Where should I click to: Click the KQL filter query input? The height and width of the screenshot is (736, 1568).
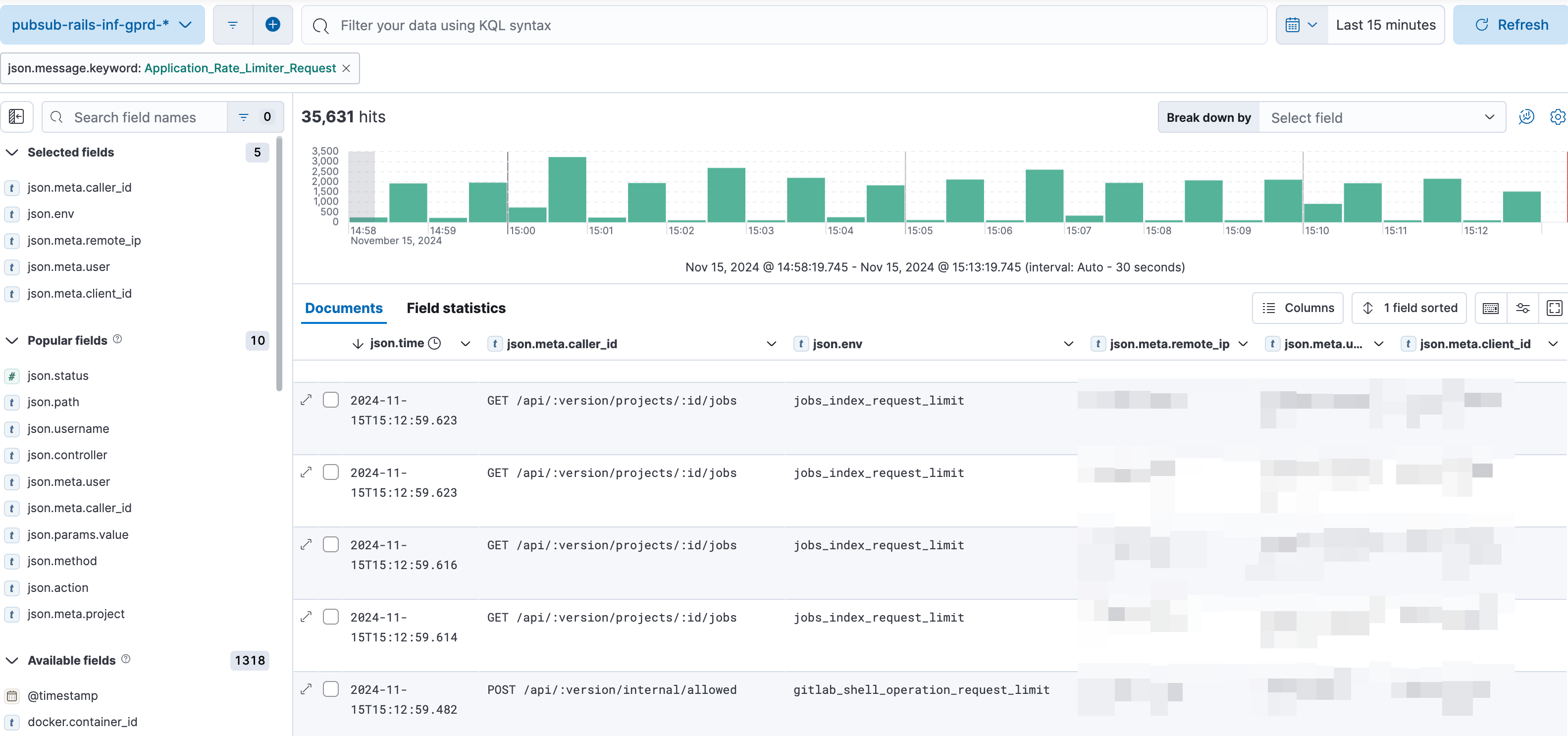[x=784, y=25]
